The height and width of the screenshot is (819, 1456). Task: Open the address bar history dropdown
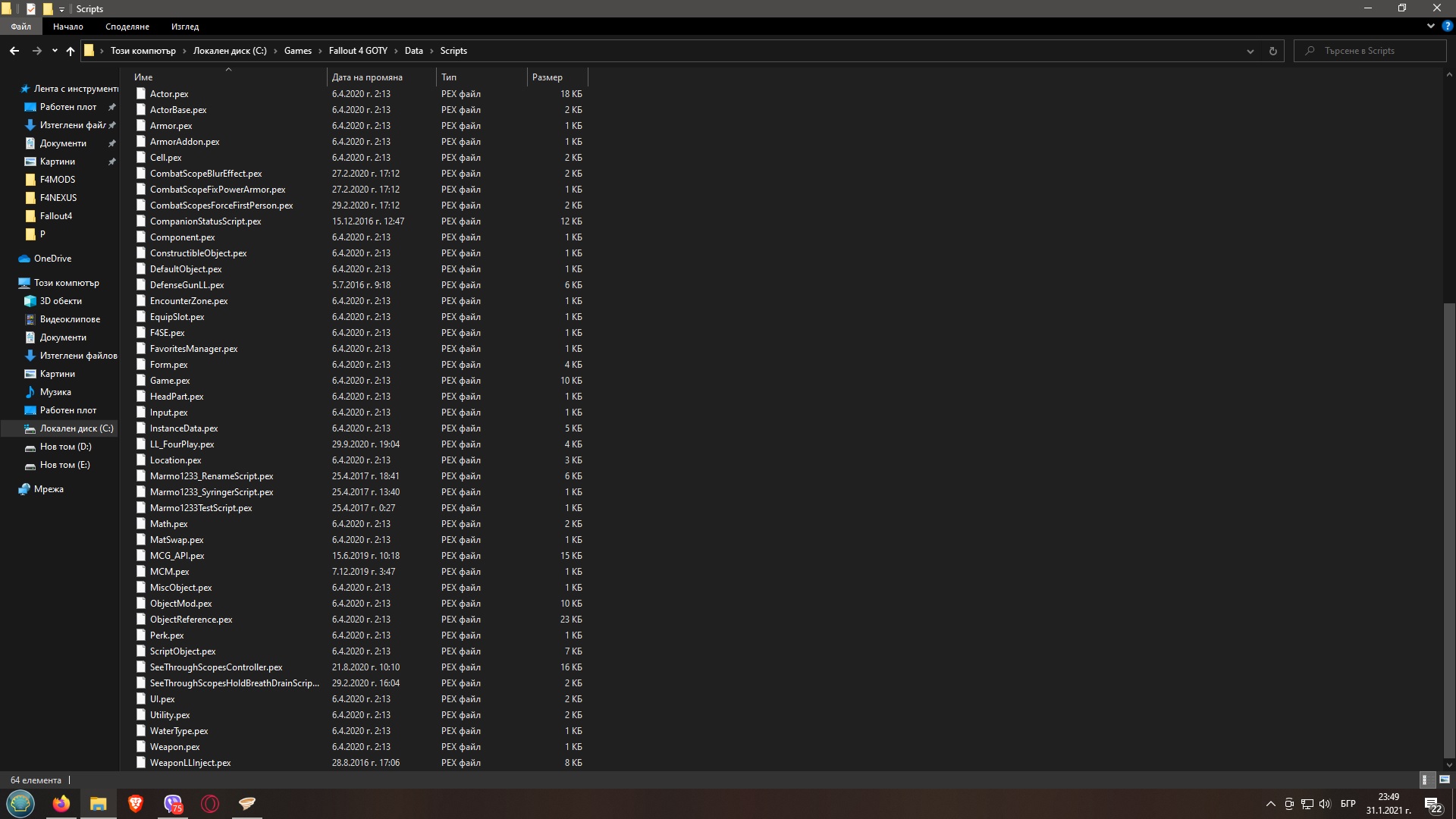coord(1250,51)
